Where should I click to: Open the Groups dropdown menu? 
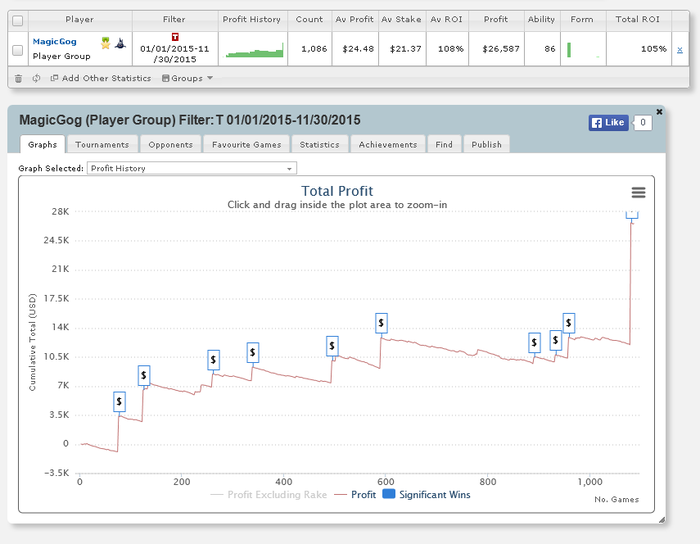coord(187,78)
